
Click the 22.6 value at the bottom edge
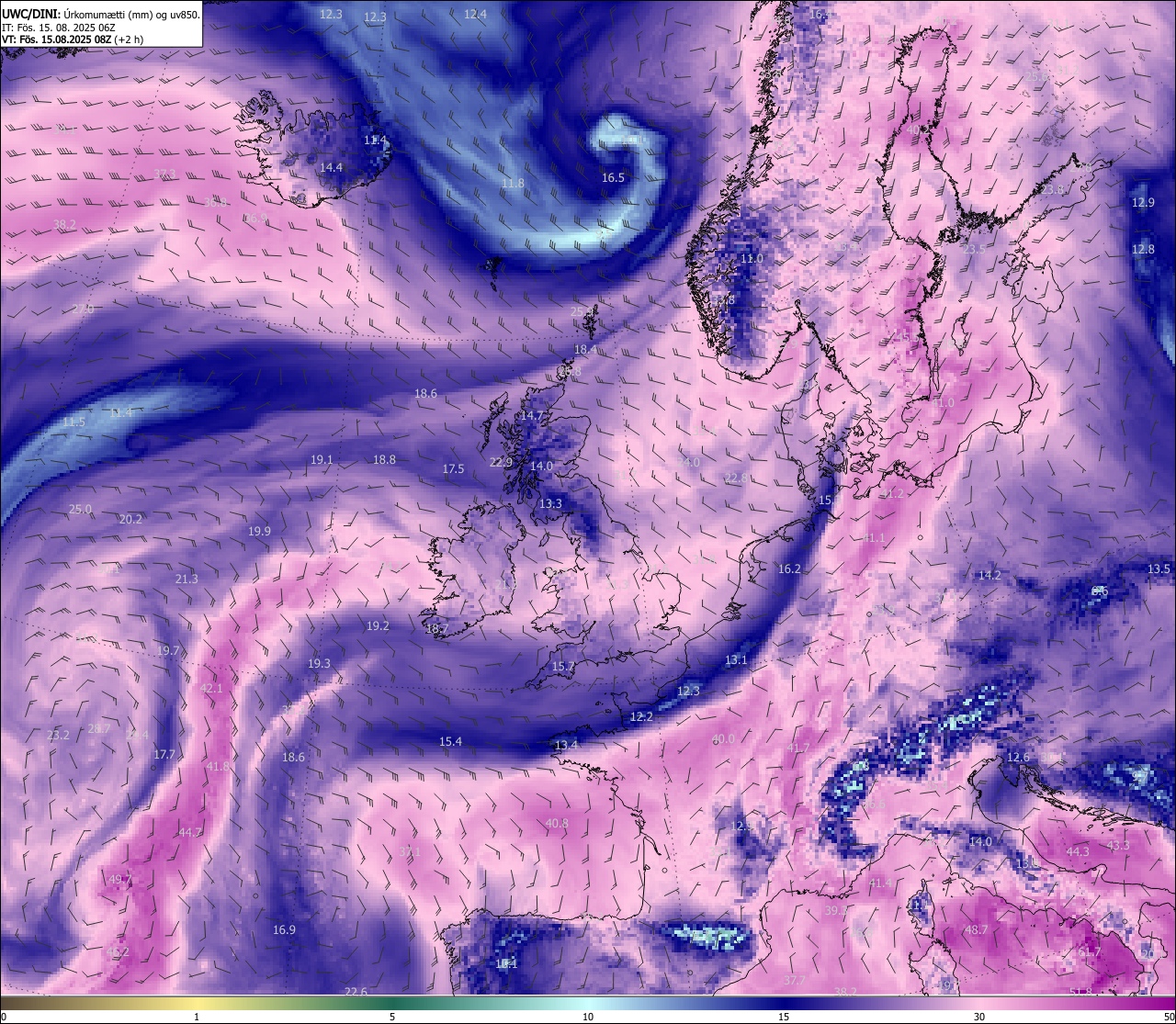356,992
